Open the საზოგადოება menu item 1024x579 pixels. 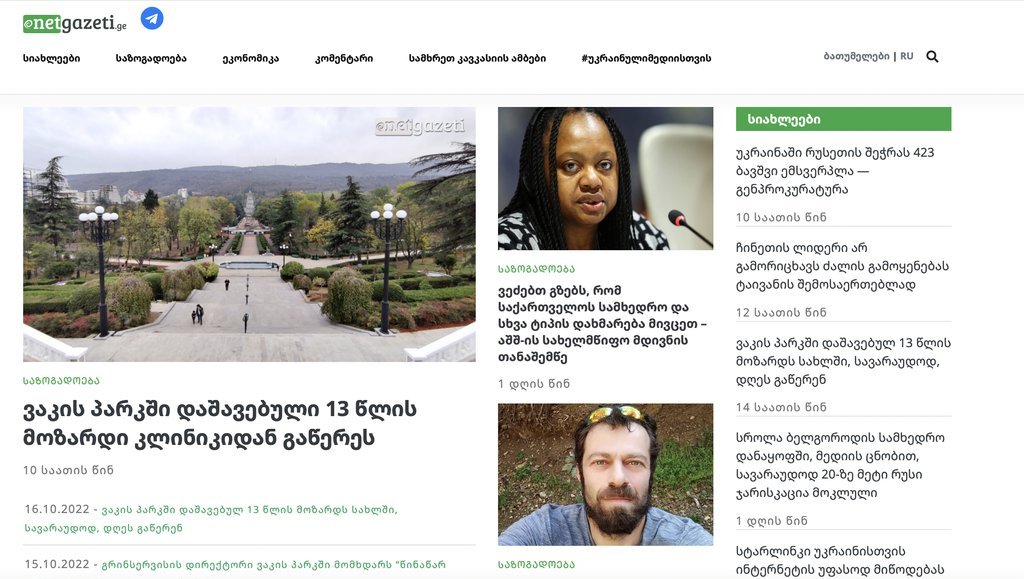click(x=151, y=58)
